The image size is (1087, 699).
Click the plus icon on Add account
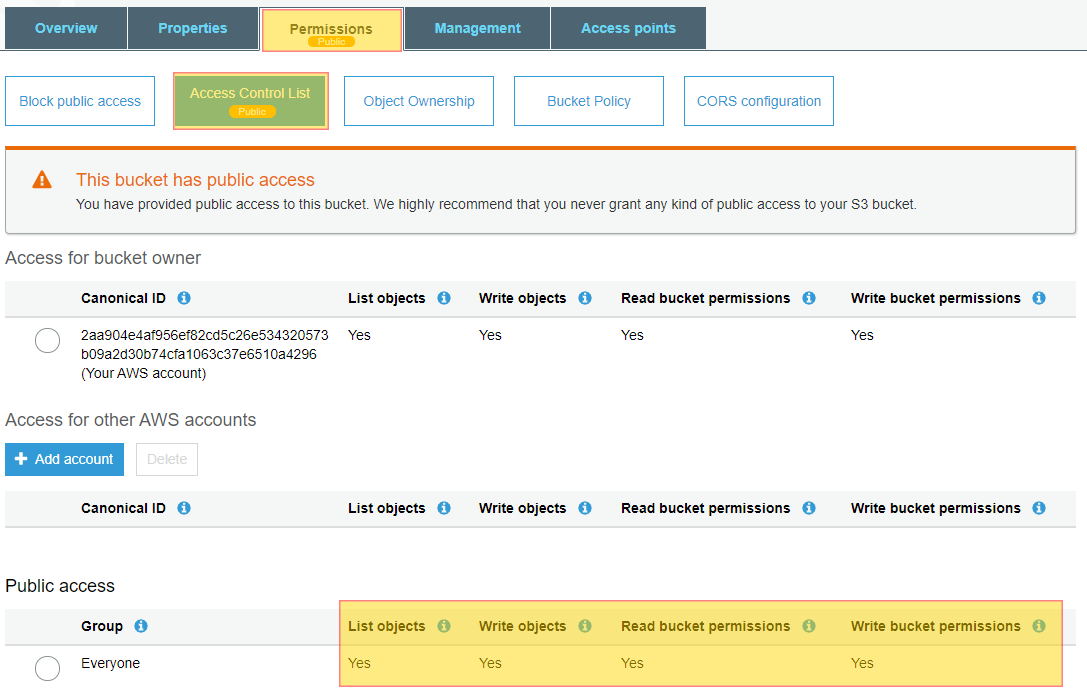coord(21,459)
